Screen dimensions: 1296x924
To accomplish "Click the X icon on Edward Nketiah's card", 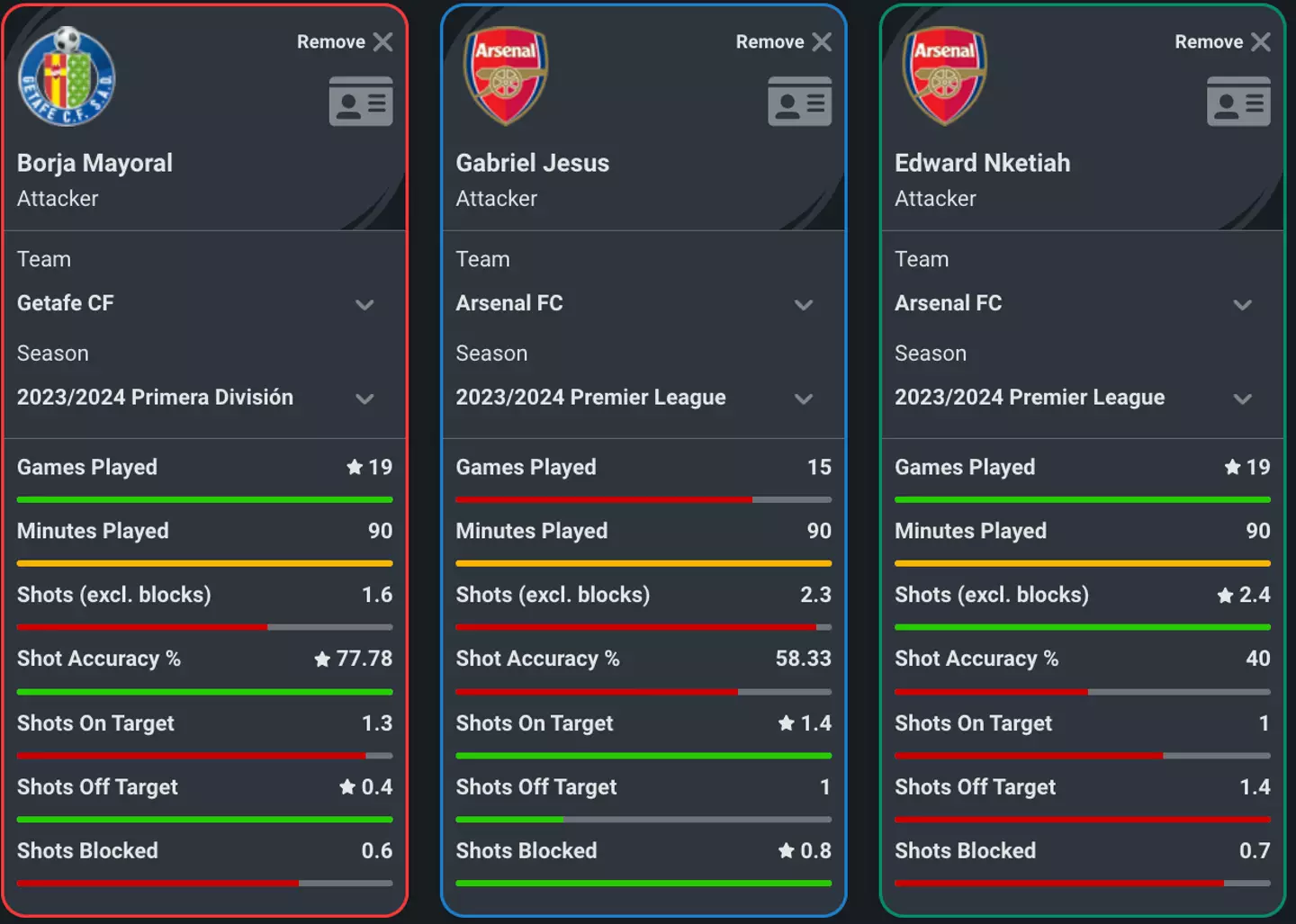I will 1261,42.
